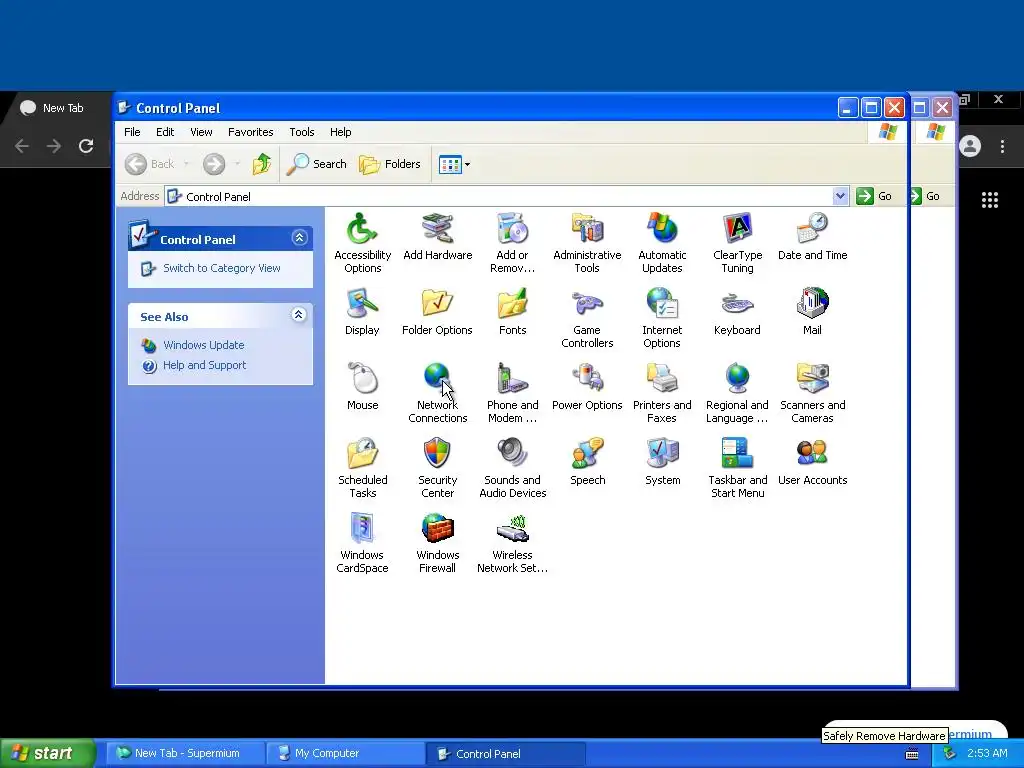Open the Add Hardware icon
This screenshot has width=1024, height=768.
tap(438, 236)
